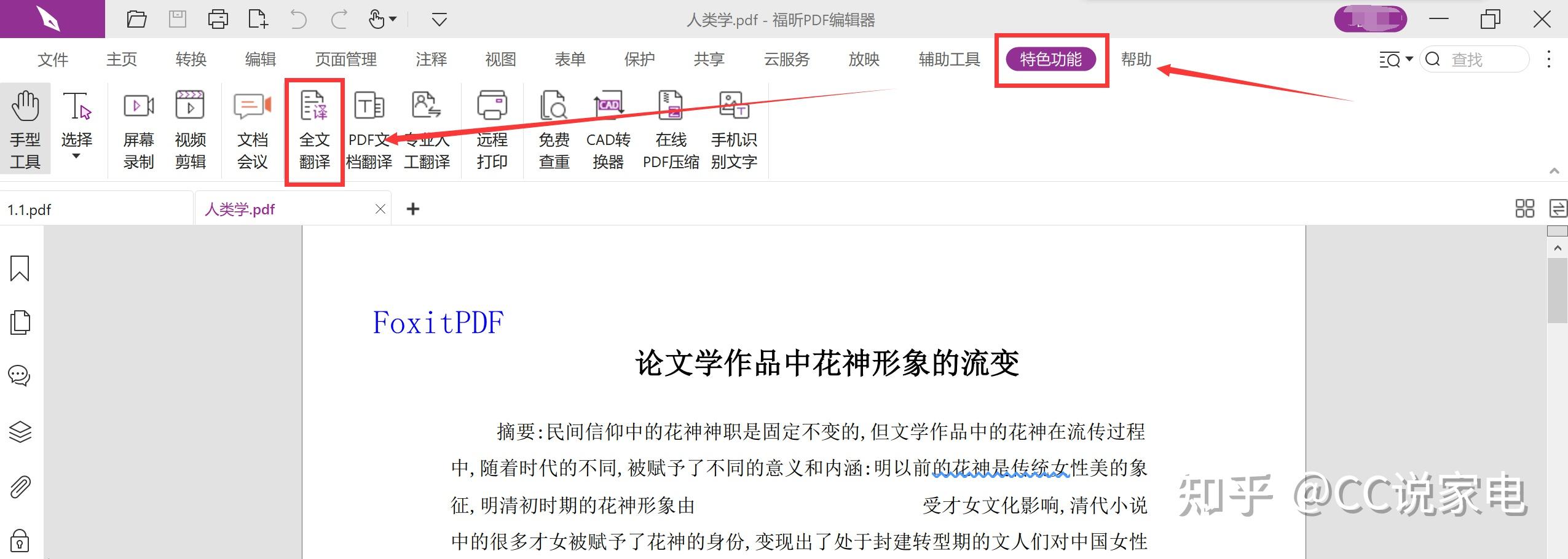Screen dimensions: 1568x559
Task: Launch Document Meeting (文档会议)
Action: coord(253,130)
